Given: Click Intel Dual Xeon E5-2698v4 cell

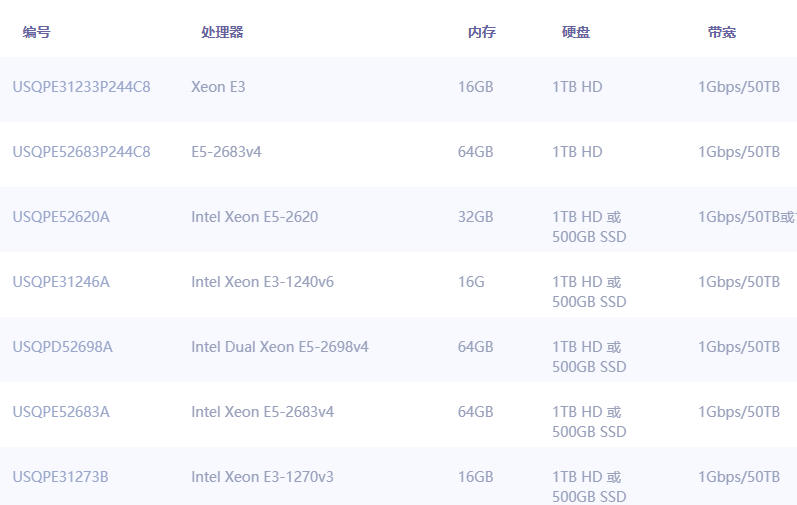Looking at the screenshot, I should click(280, 347).
